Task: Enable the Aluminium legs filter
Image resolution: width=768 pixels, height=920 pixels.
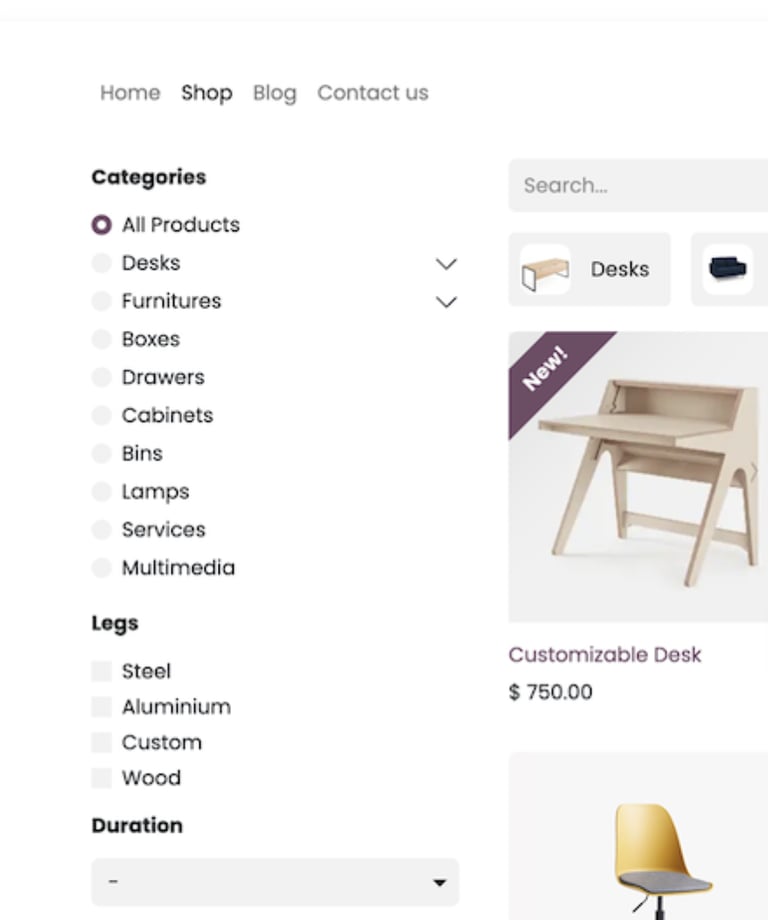Action: (x=102, y=707)
